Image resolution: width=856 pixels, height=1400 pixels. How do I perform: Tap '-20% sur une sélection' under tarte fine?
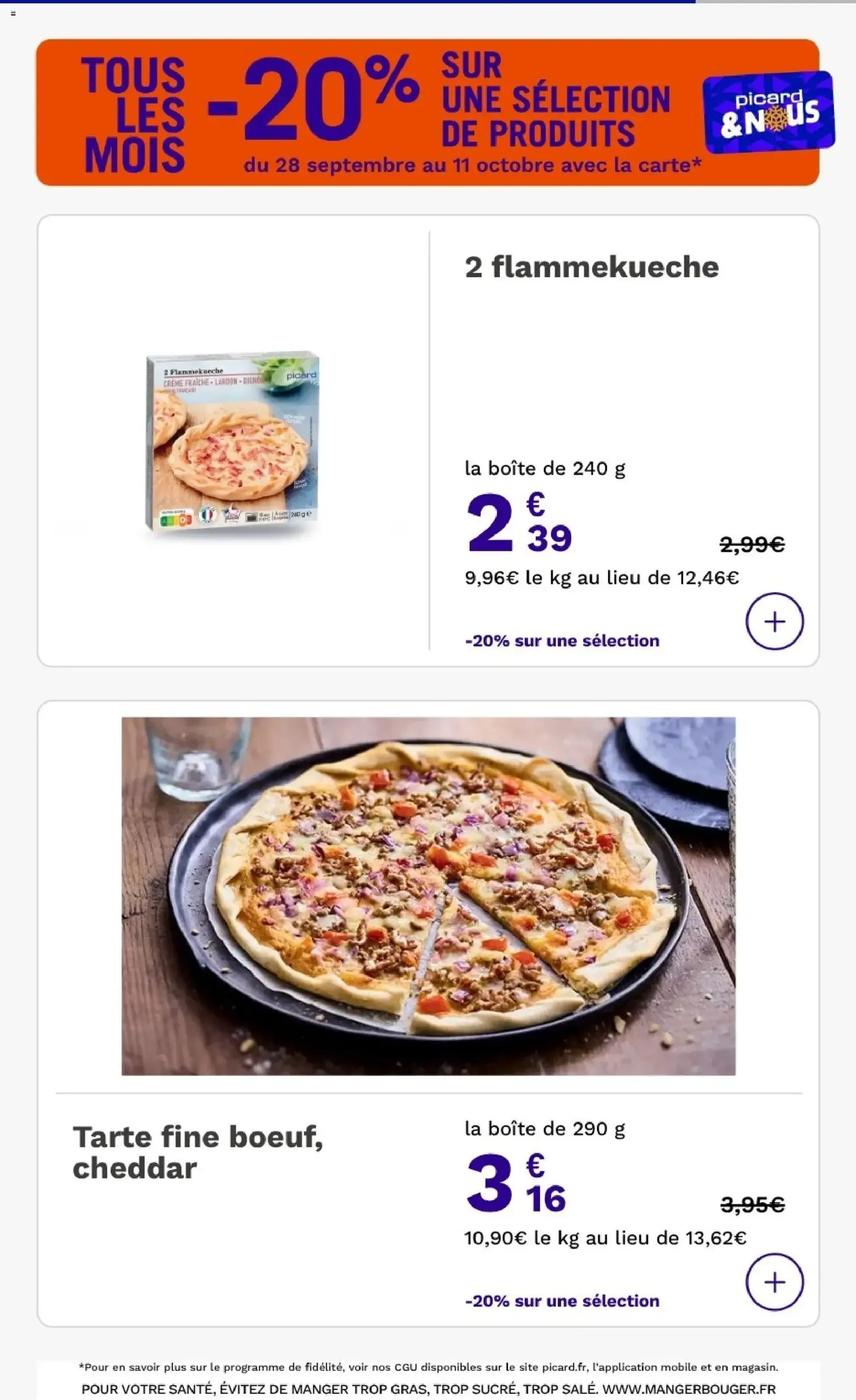[x=562, y=1300]
